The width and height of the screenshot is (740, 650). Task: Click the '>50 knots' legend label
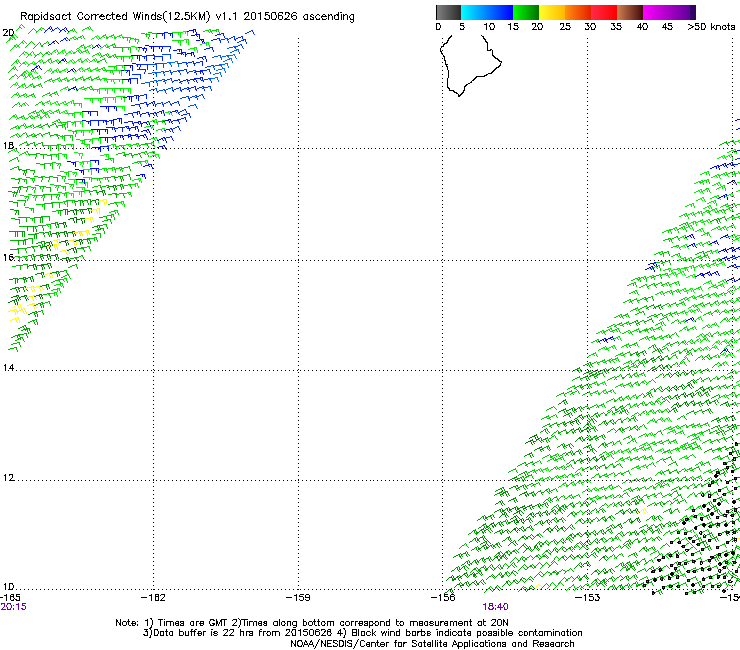(711, 27)
